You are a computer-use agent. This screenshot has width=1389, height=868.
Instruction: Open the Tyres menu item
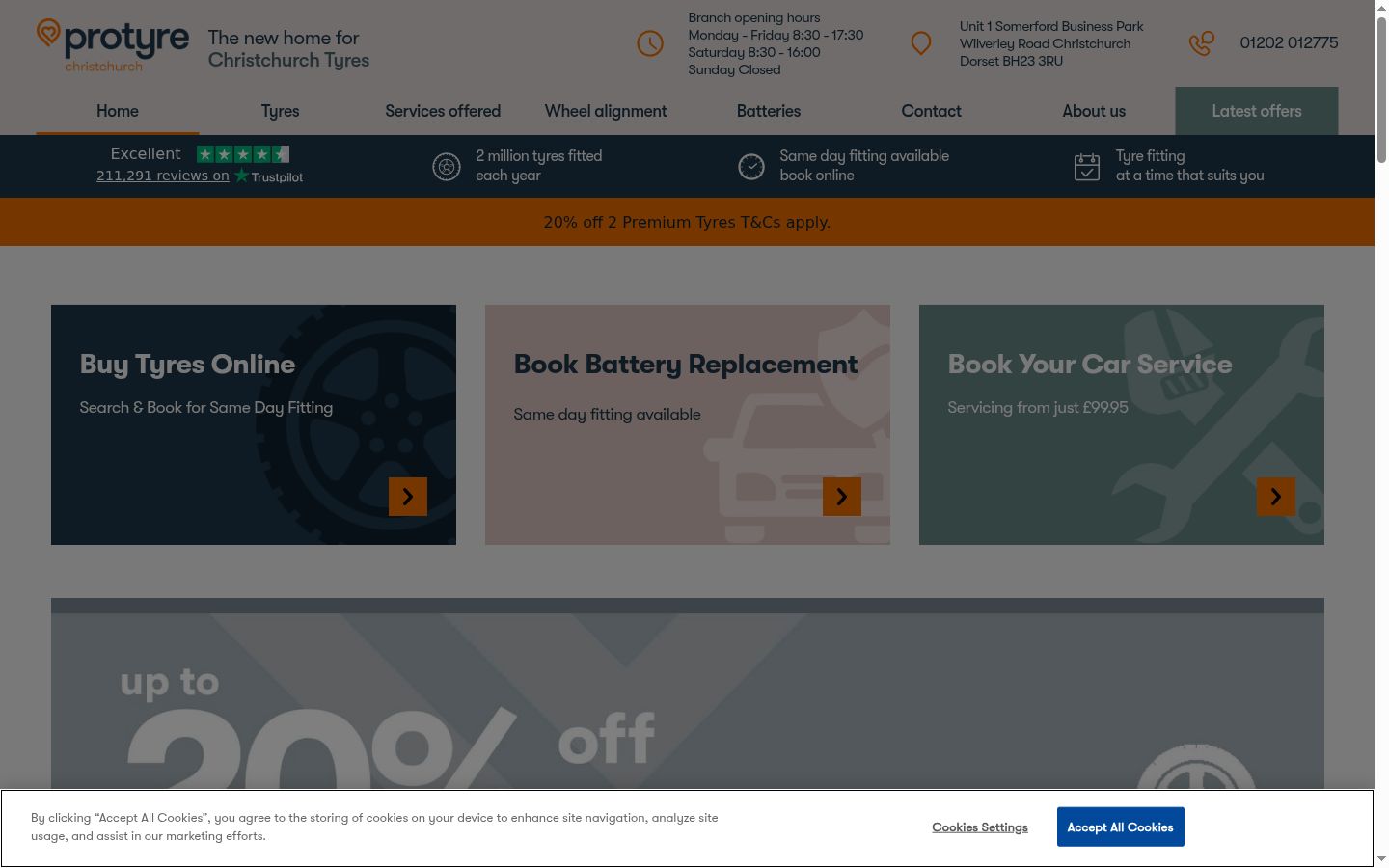coord(281,111)
